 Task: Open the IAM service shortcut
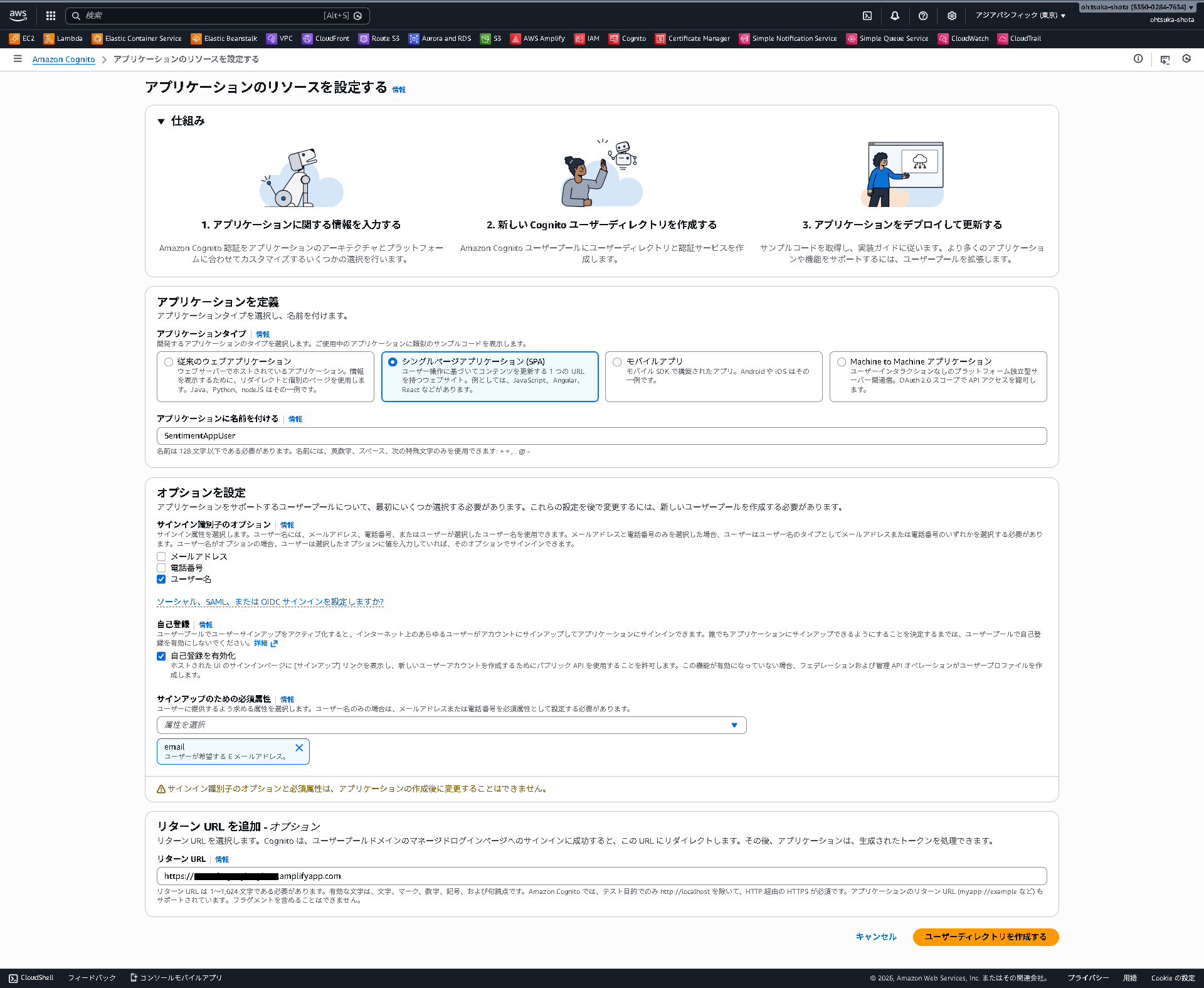point(586,38)
